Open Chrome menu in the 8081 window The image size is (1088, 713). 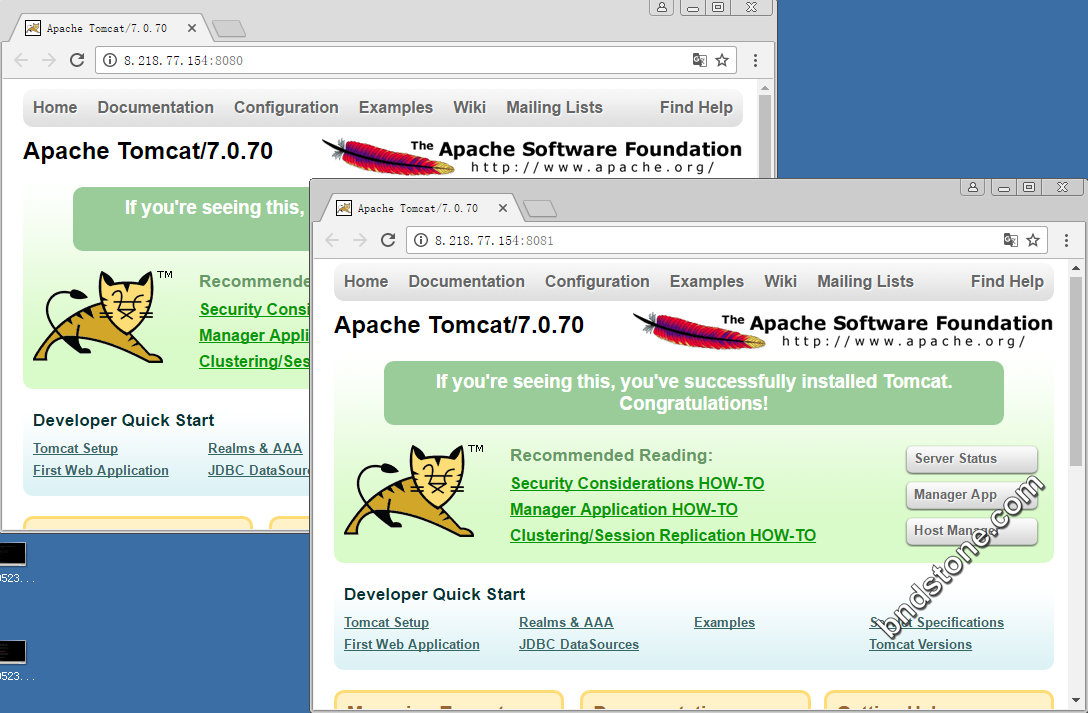1066,240
